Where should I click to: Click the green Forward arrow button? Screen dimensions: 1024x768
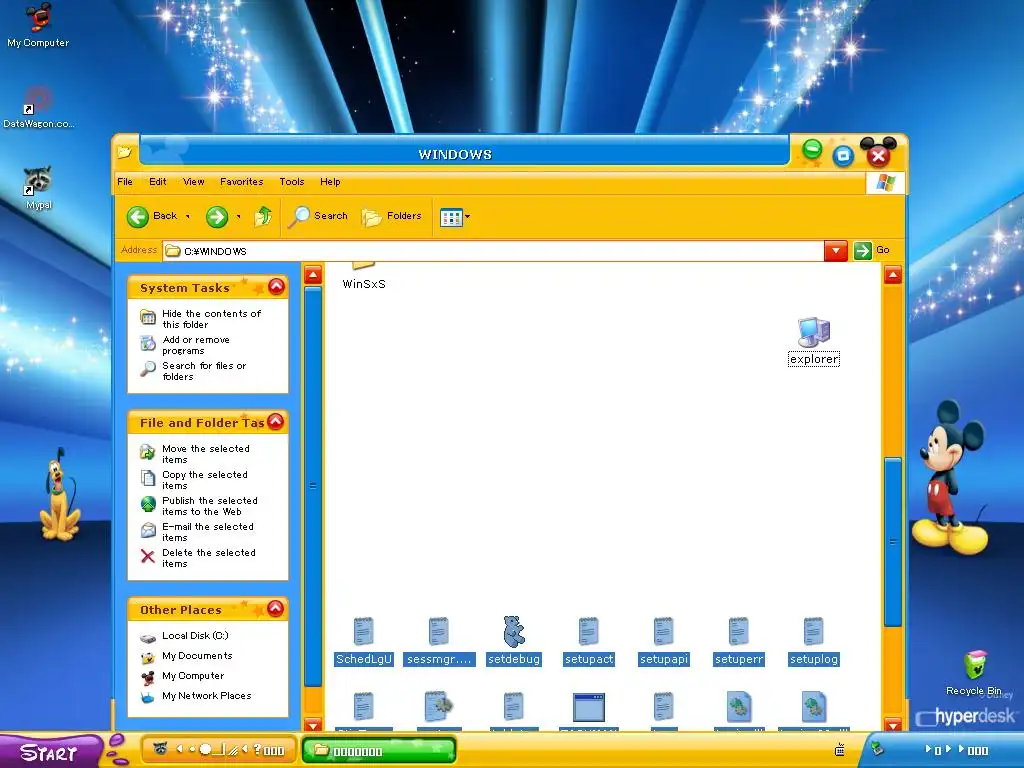coord(217,217)
